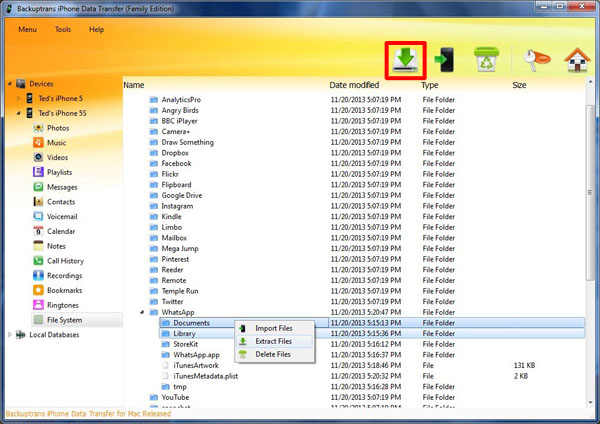This screenshot has height=424, width=600.
Task: Open the Backuptrans for Mac Released link
Action: [88, 414]
